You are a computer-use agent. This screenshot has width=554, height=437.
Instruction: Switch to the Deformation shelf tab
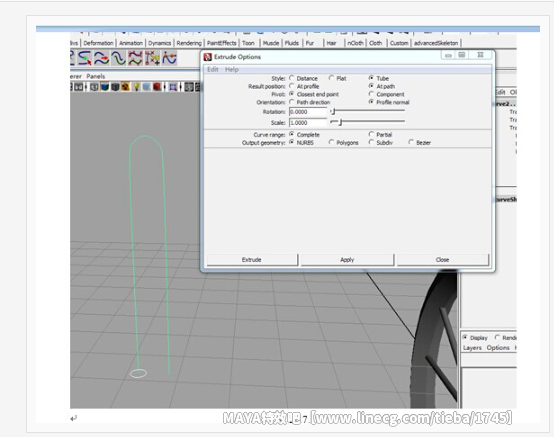(x=98, y=43)
